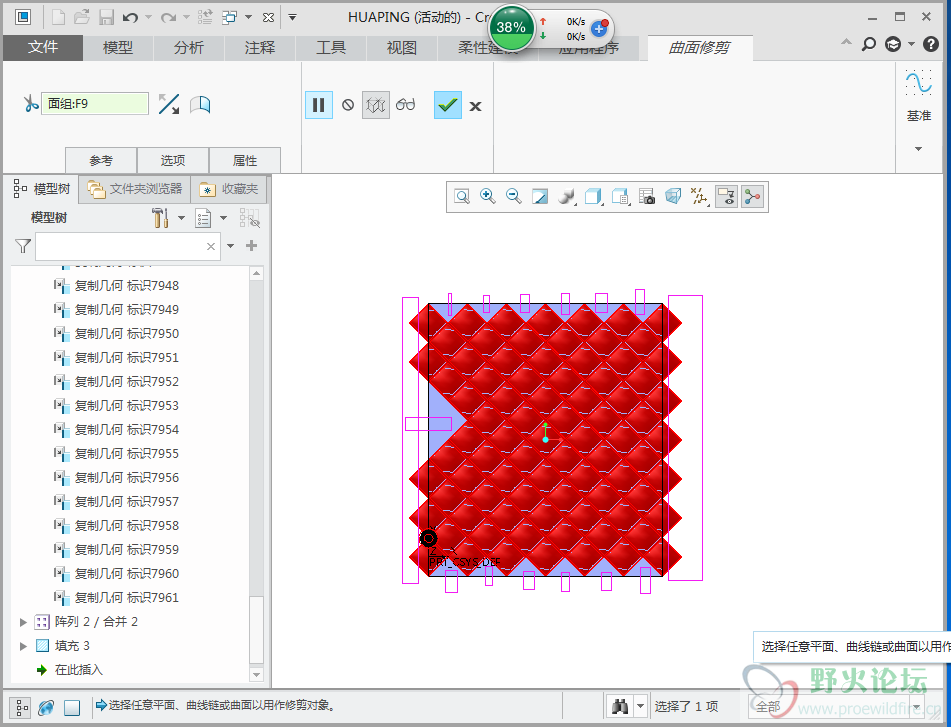
Task: Toggle navigator pane display in the status bar
Action: [21, 707]
